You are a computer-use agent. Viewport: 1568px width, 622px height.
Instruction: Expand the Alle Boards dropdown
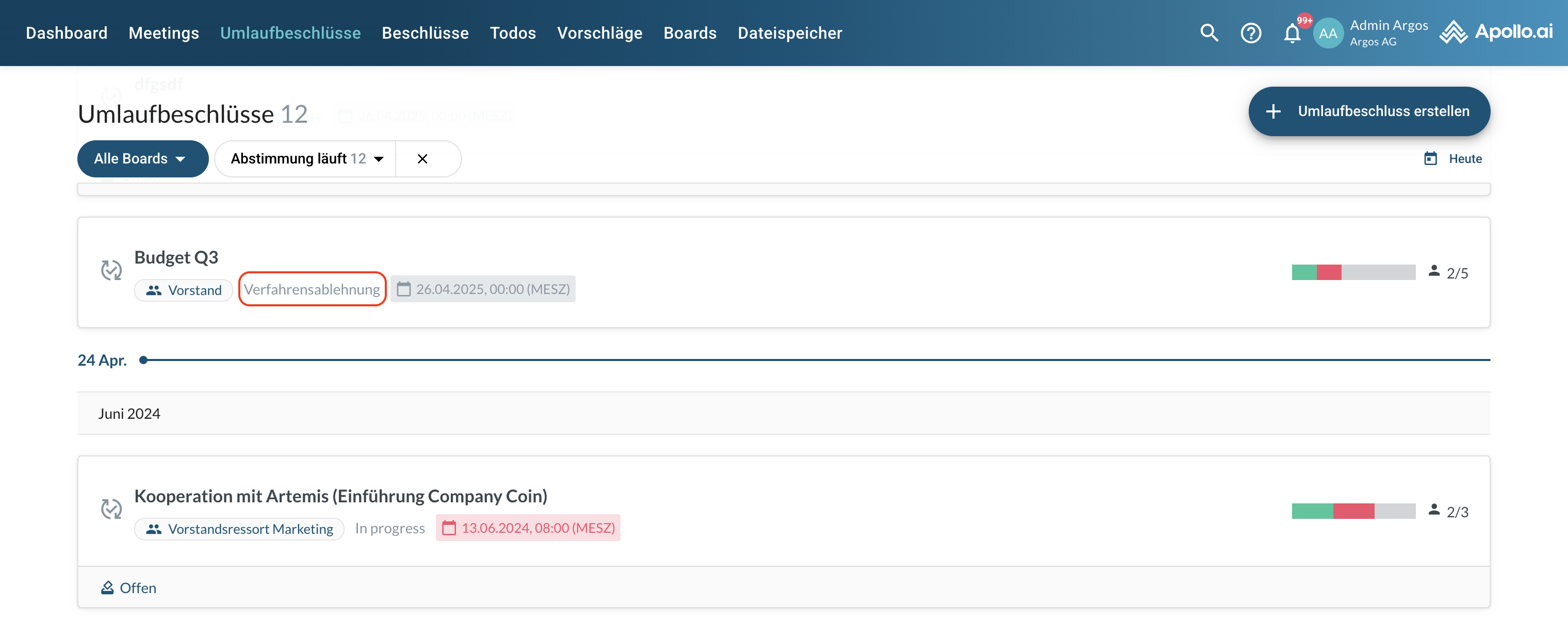[x=142, y=159]
